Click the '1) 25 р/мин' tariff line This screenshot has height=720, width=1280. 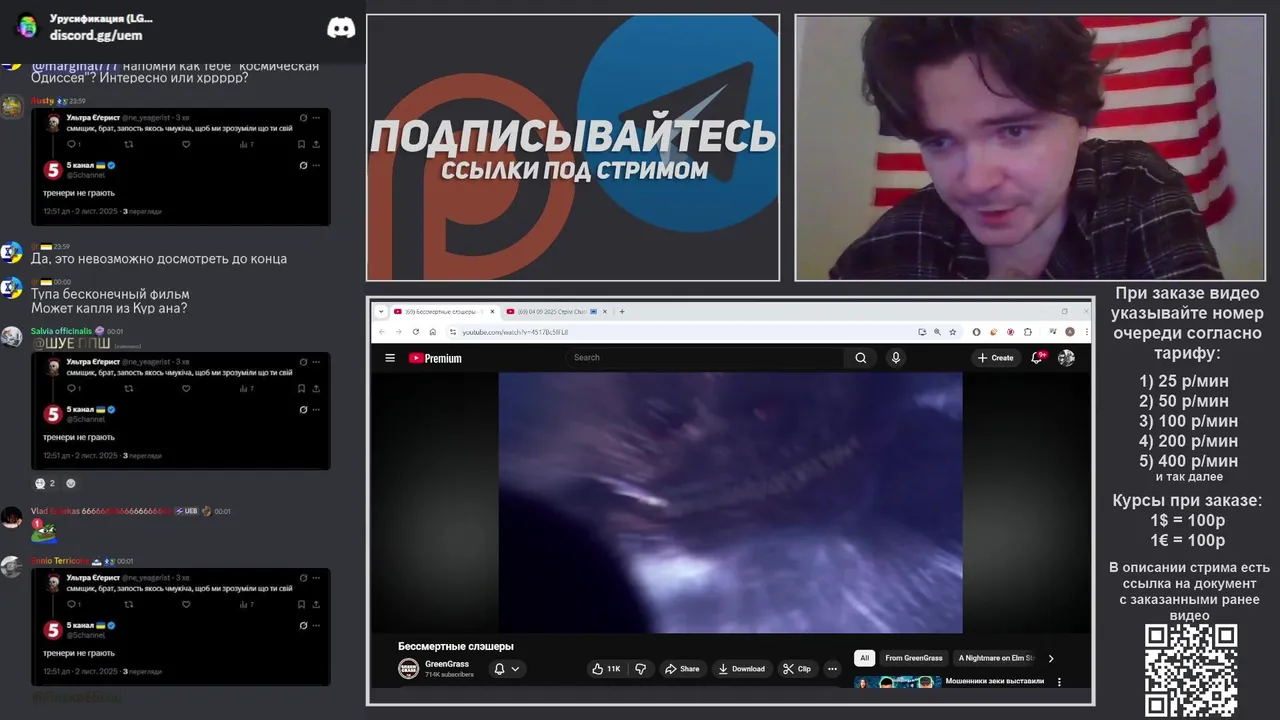[1184, 381]
